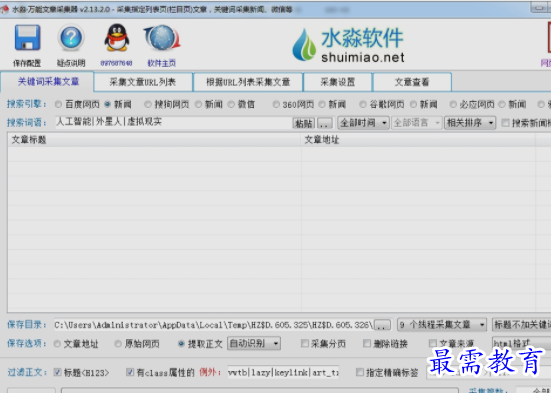The height and width of the screenshot is (393, 551).
Task: Select the 新闻 radio right after 360网页
Action: pos(322,104)
